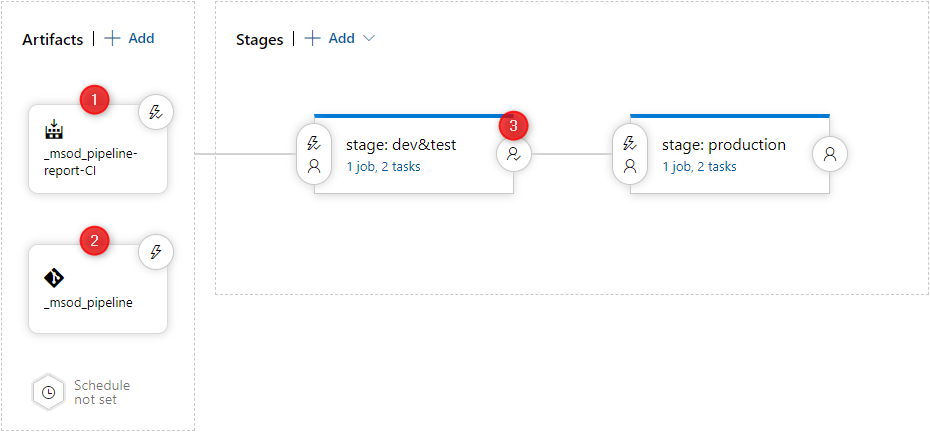Click the Artifacts section heading
Screen dimensions: 930x433
[53, 40]
